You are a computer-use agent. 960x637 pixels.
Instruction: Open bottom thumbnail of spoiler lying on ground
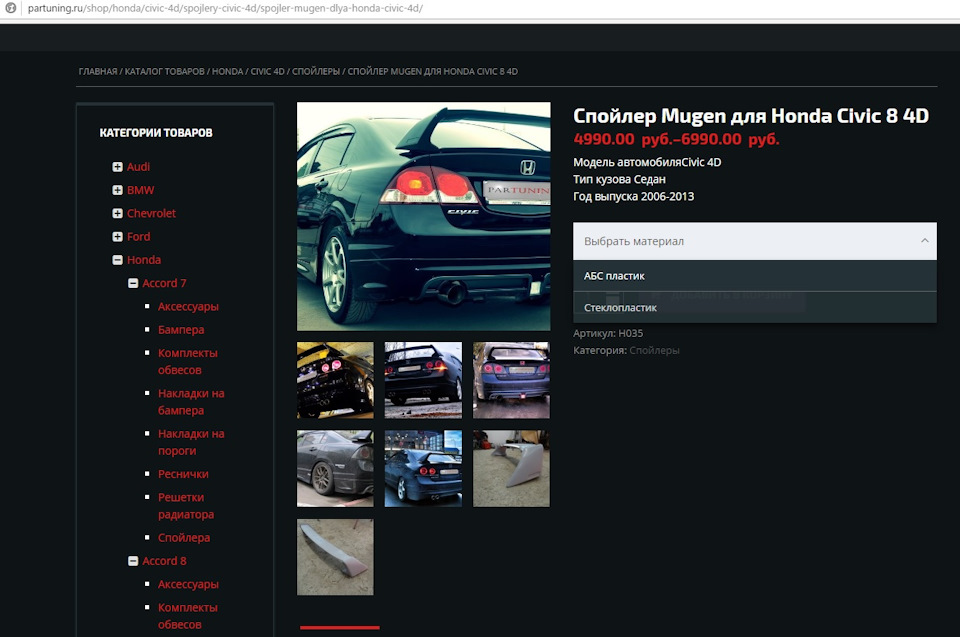point(335,557)
